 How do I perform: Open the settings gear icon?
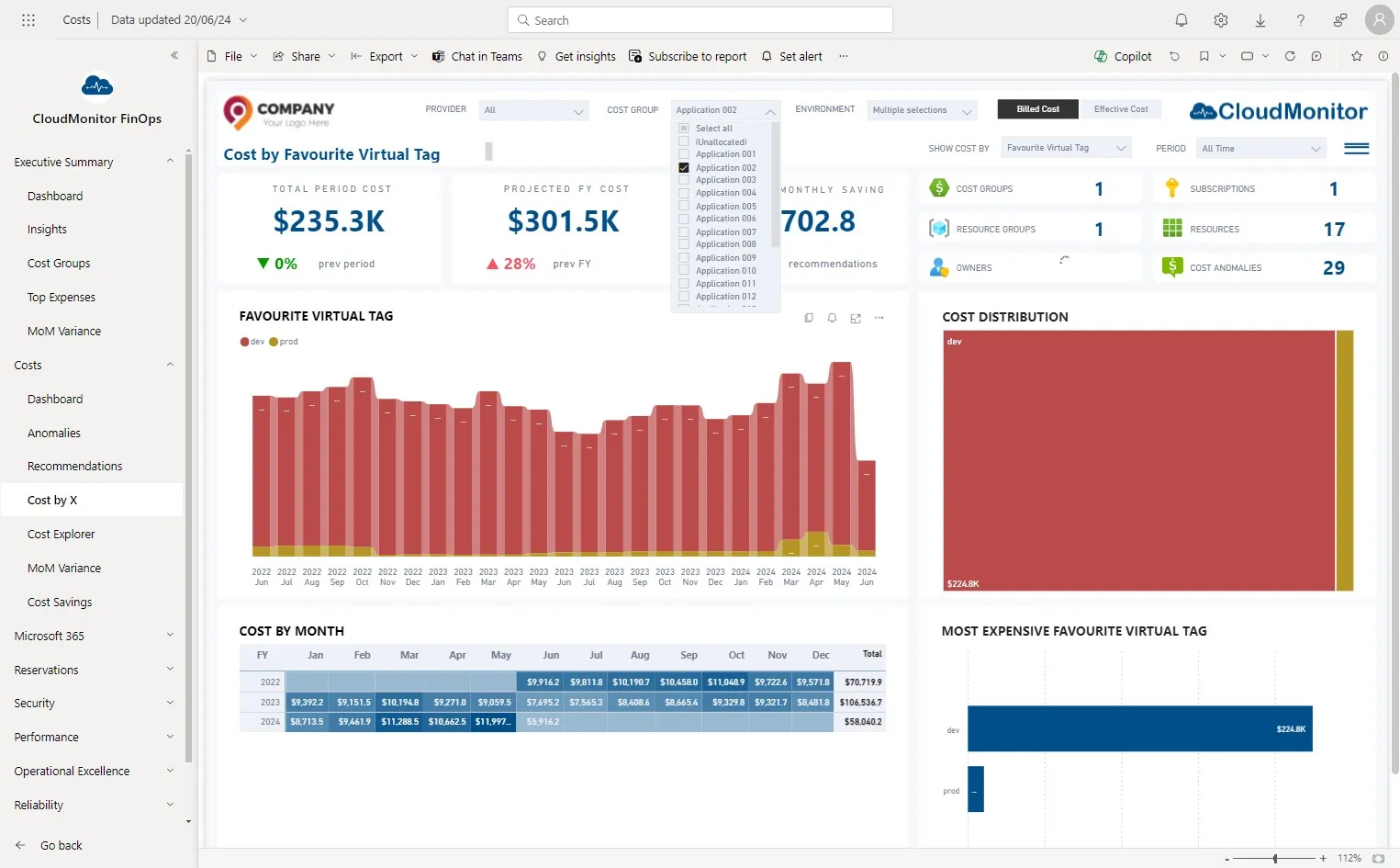(x=1221, y=20)
